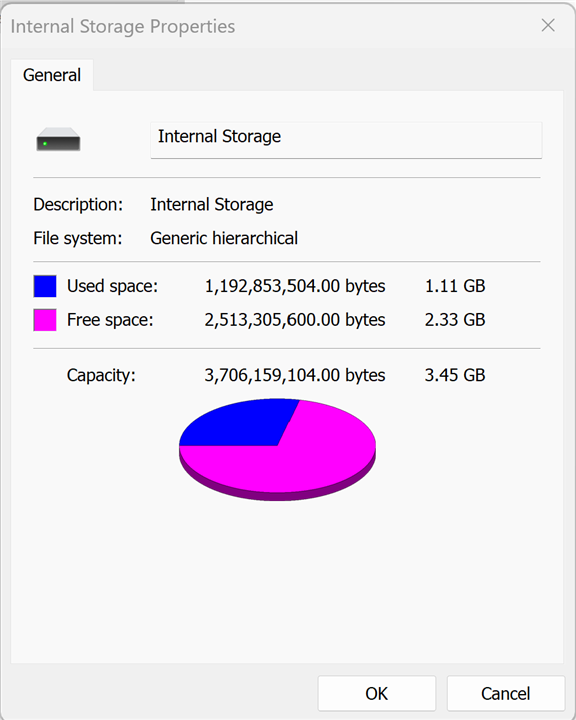Confirm with the OK button

coord(377,693)
